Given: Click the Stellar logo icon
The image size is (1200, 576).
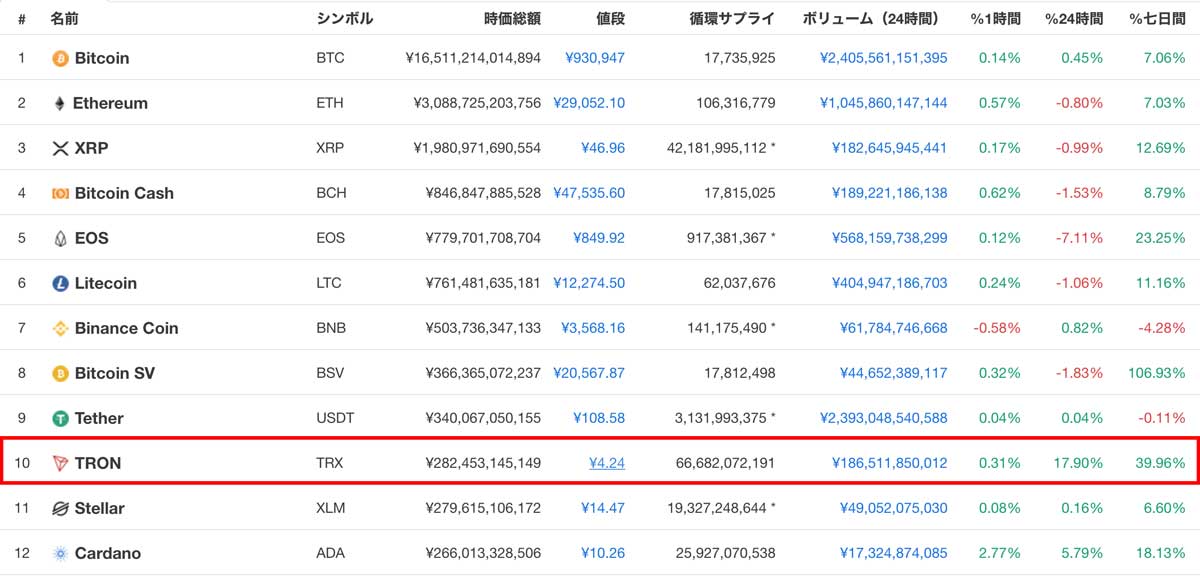Looking at the screenshot, I should (60, 508).
